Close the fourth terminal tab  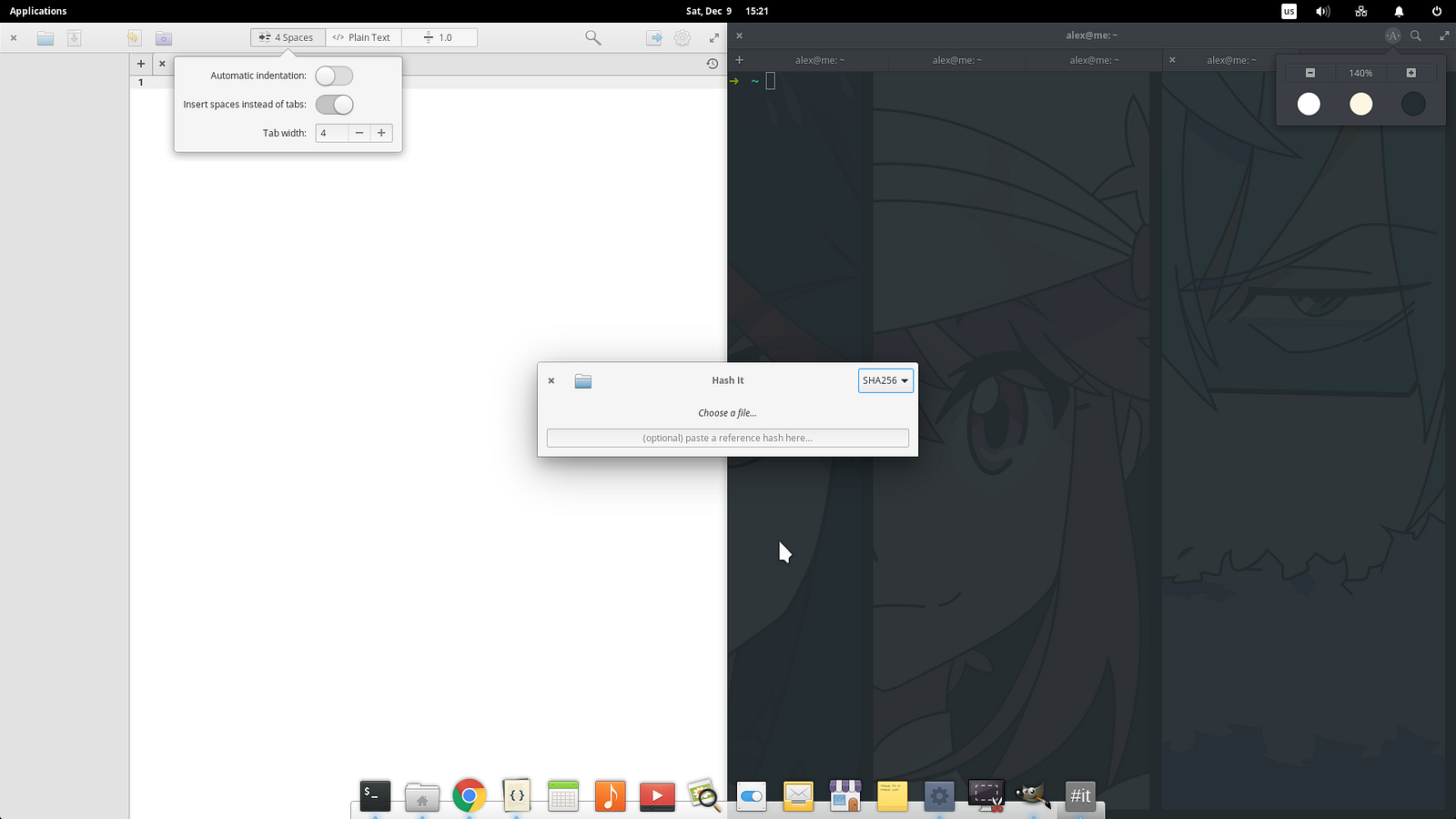coord(1172,60)
